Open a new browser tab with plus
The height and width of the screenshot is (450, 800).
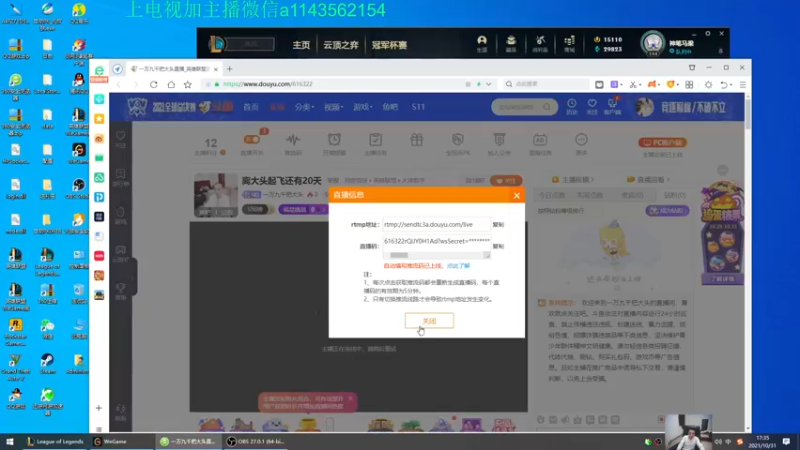coord(230,69)
